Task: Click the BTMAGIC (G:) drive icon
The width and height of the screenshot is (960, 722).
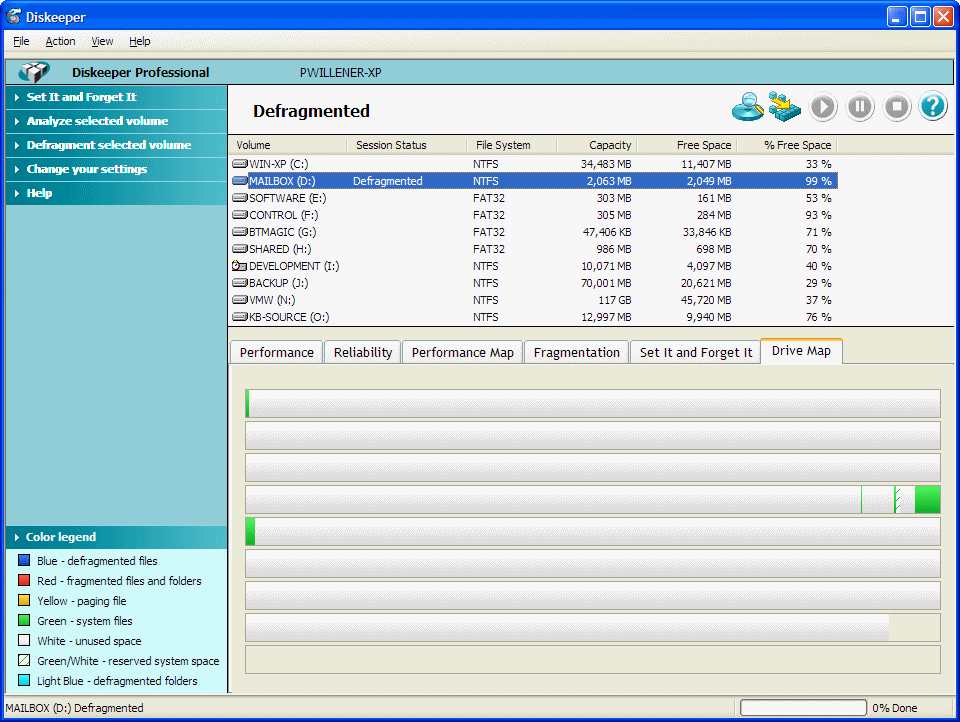Action: point(239,232)
